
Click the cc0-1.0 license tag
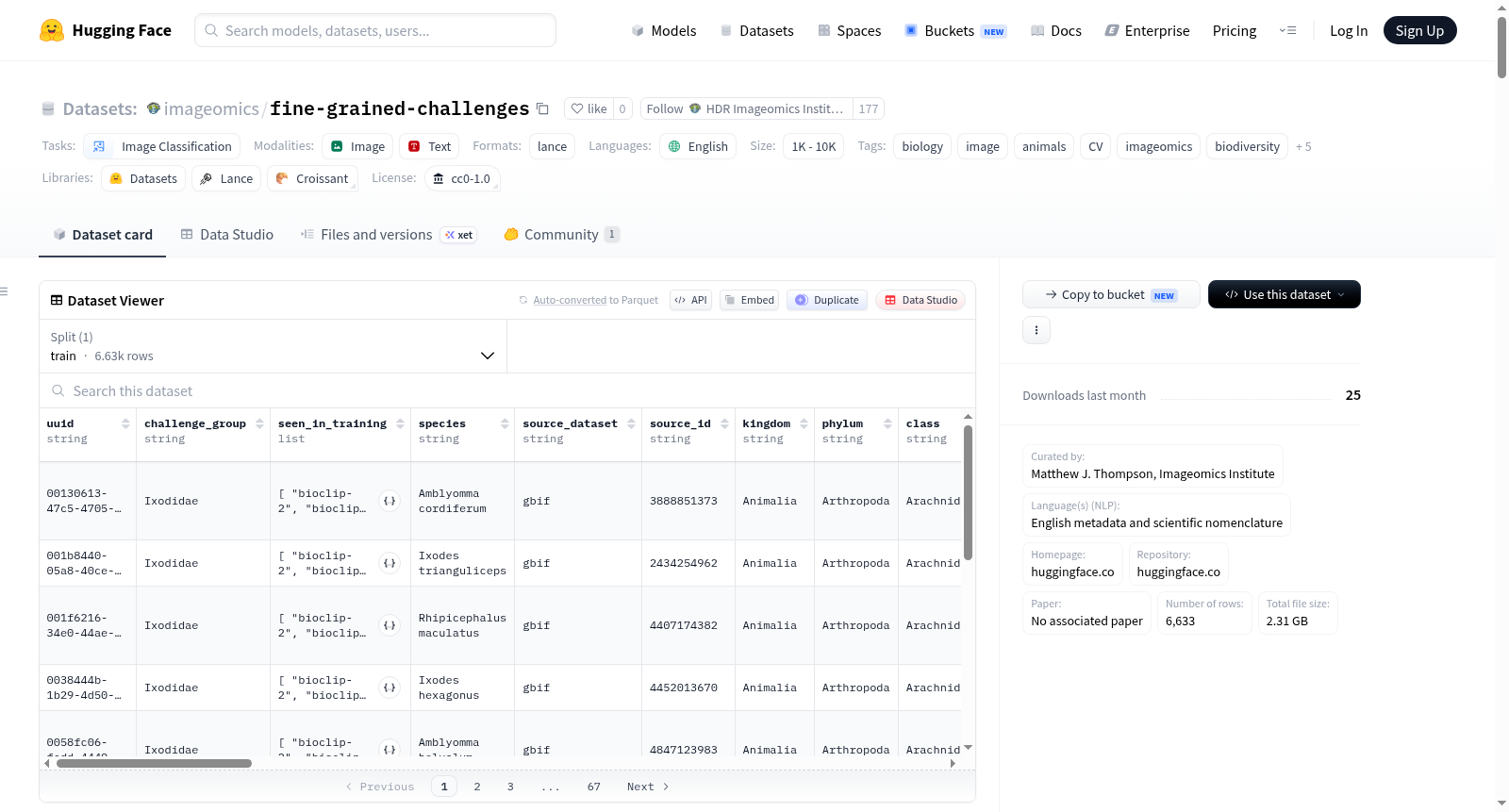pyautogui.click(x=462, y=178)
